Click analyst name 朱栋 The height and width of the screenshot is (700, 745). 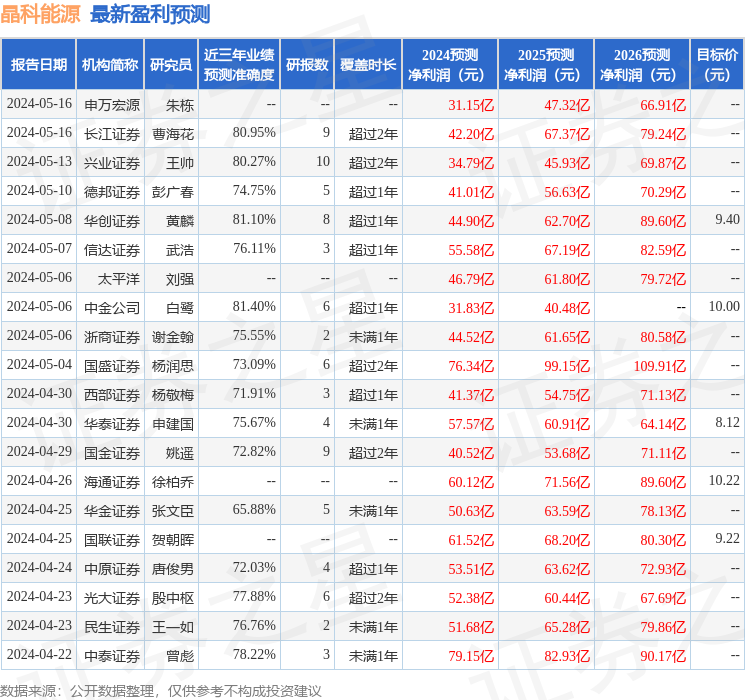[x=180, y=105]
